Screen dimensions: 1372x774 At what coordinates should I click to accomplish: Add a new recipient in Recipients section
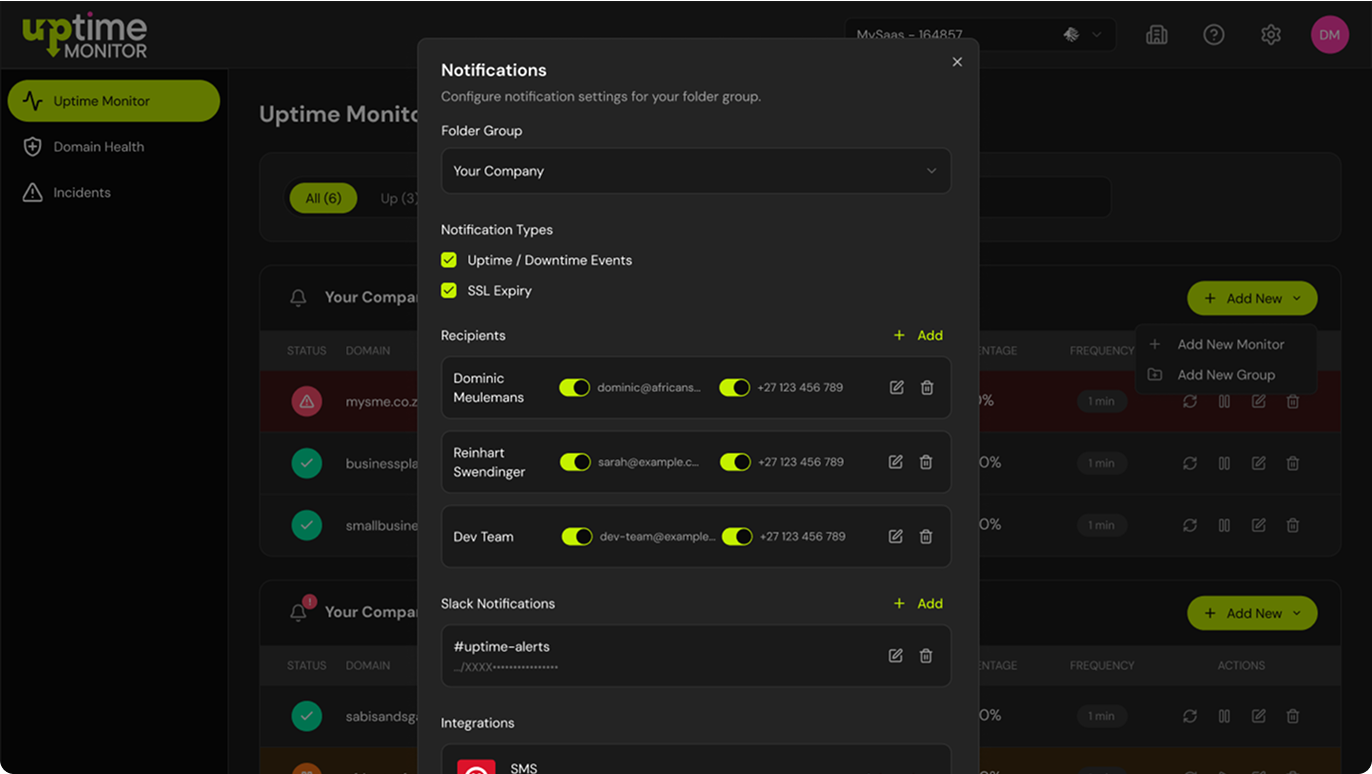pos(918,335)
